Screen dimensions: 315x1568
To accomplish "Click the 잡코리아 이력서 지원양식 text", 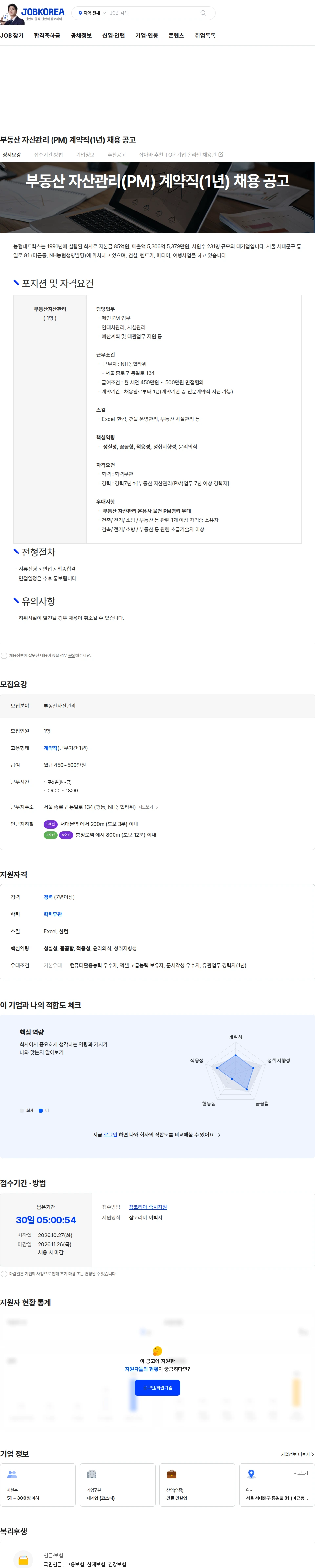I will [x=146, y=1217].
